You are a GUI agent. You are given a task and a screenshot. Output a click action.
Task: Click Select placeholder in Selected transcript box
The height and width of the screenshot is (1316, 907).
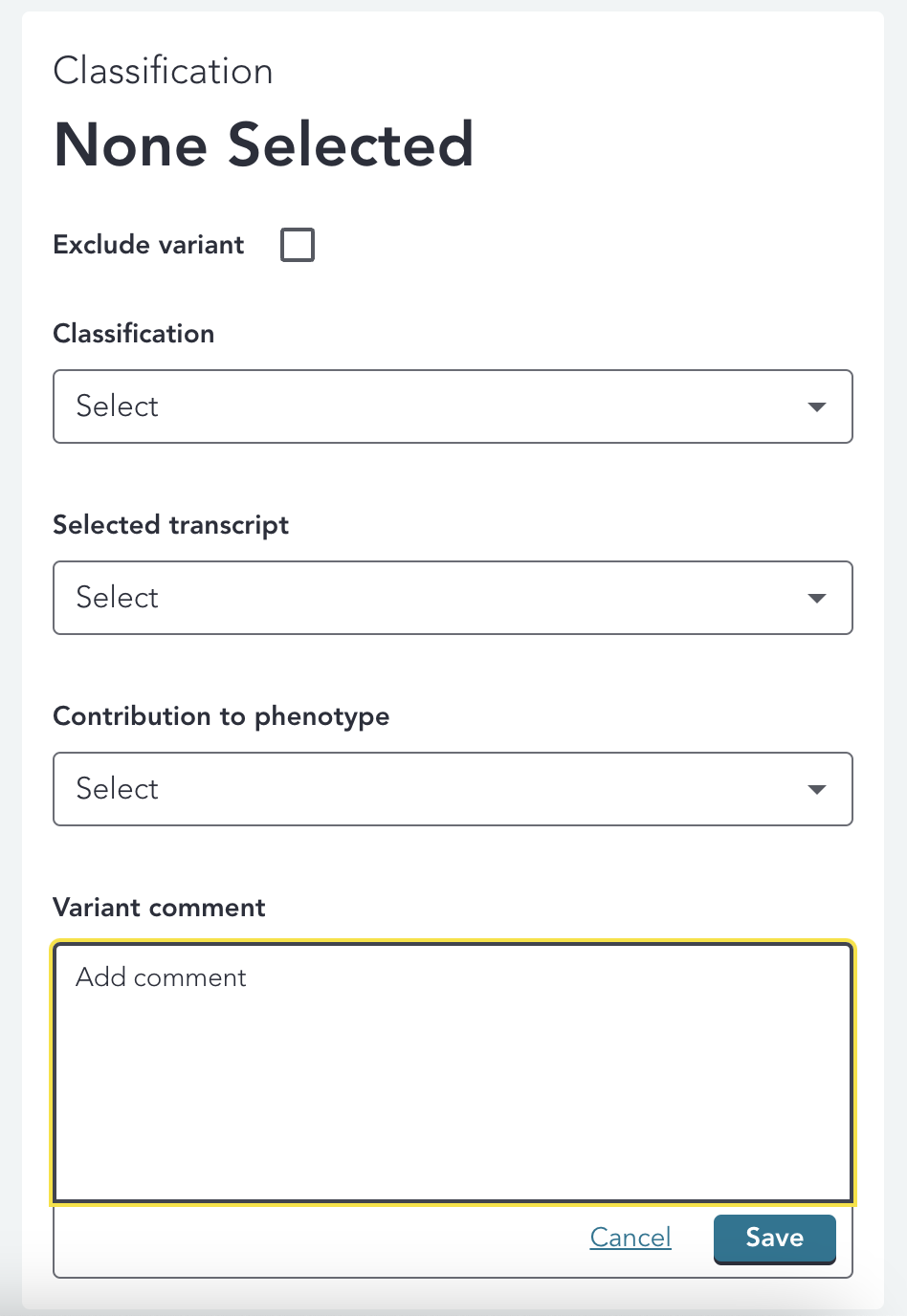point(117,598)
